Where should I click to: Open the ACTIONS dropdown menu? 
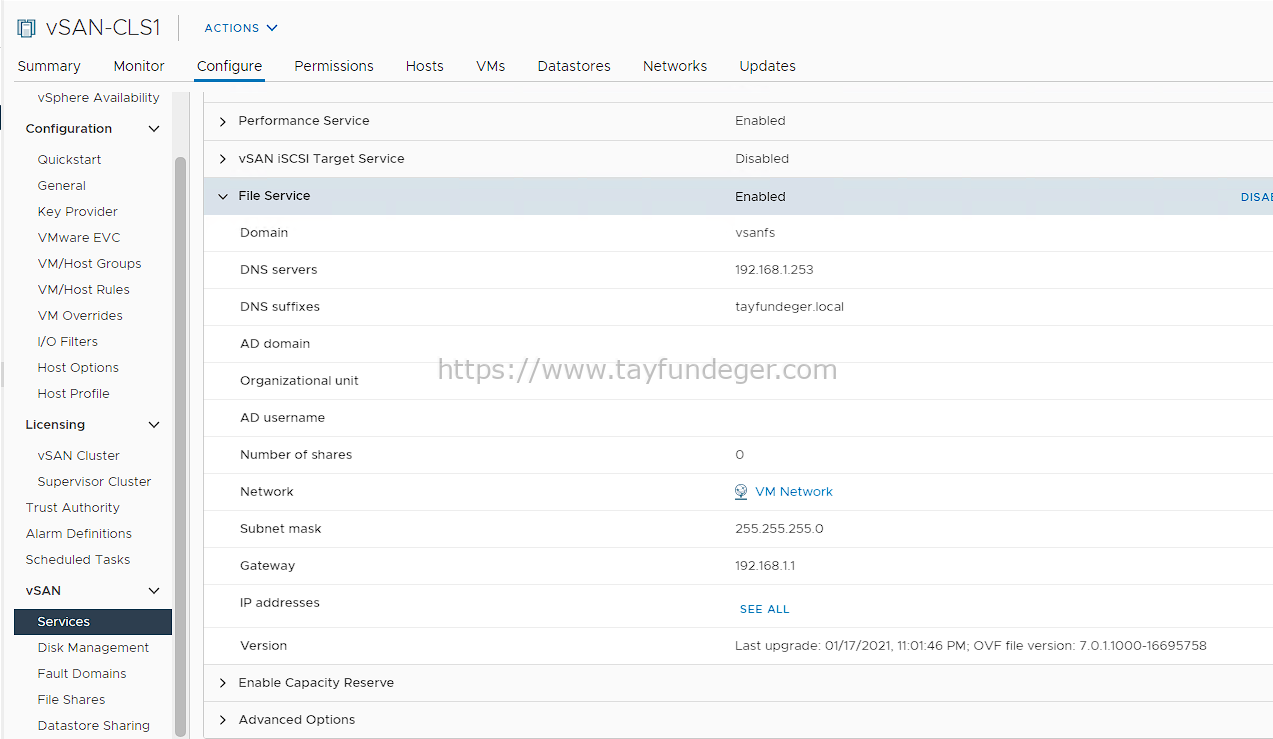[241, 28]
